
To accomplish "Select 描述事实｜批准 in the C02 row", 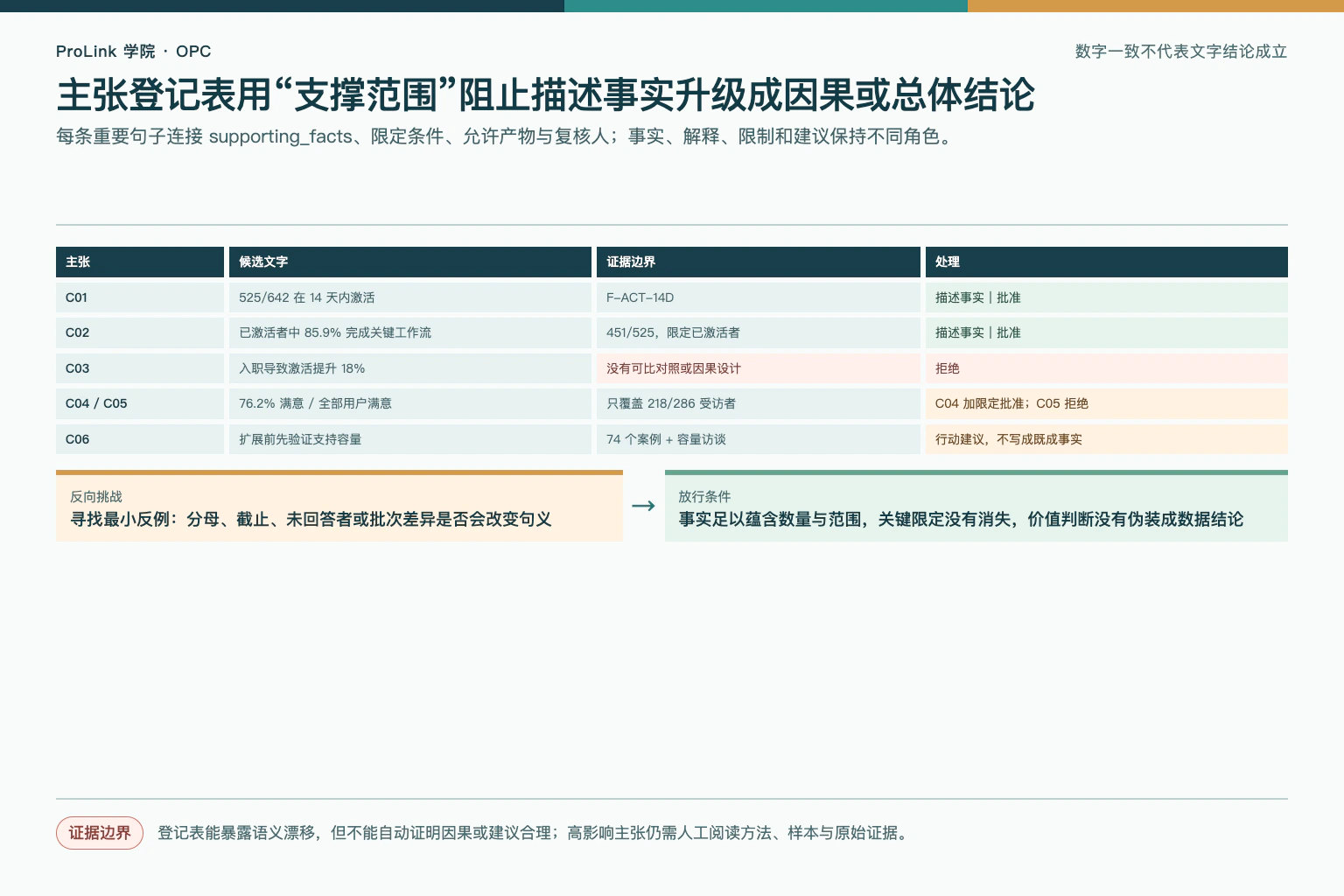I will pos(1107,332).
